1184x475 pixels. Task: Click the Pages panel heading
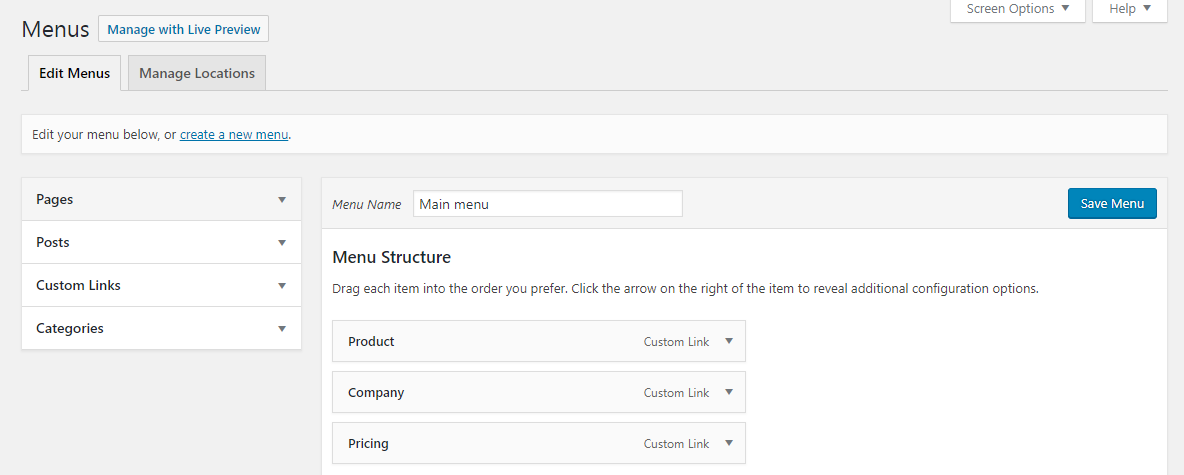click(54, 199)
